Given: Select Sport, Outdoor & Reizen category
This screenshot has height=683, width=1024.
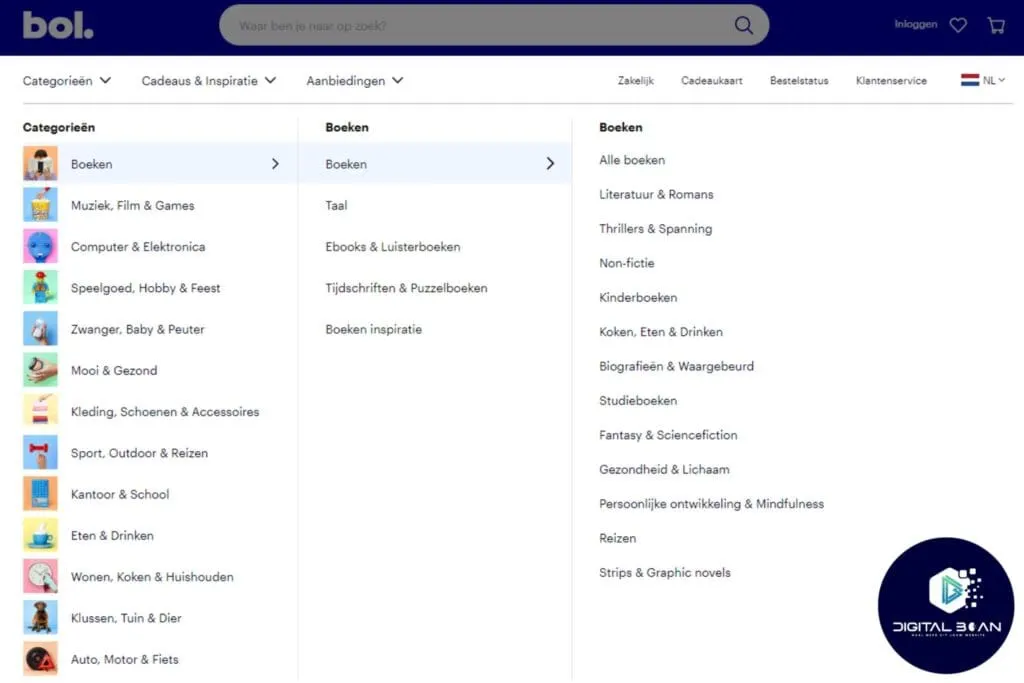Looking at the screenshot, I should [140, 453].
